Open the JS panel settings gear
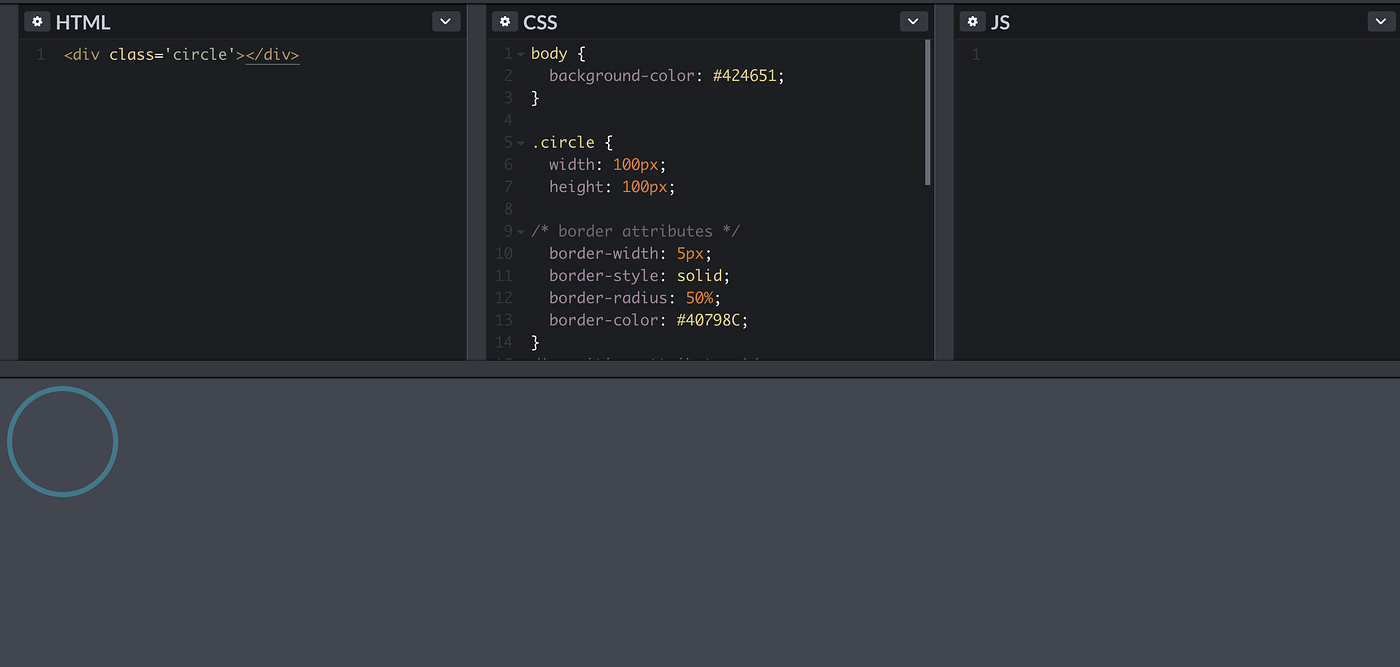The image size is (1400, 667). pyautogui.click(x=972, y=20)
